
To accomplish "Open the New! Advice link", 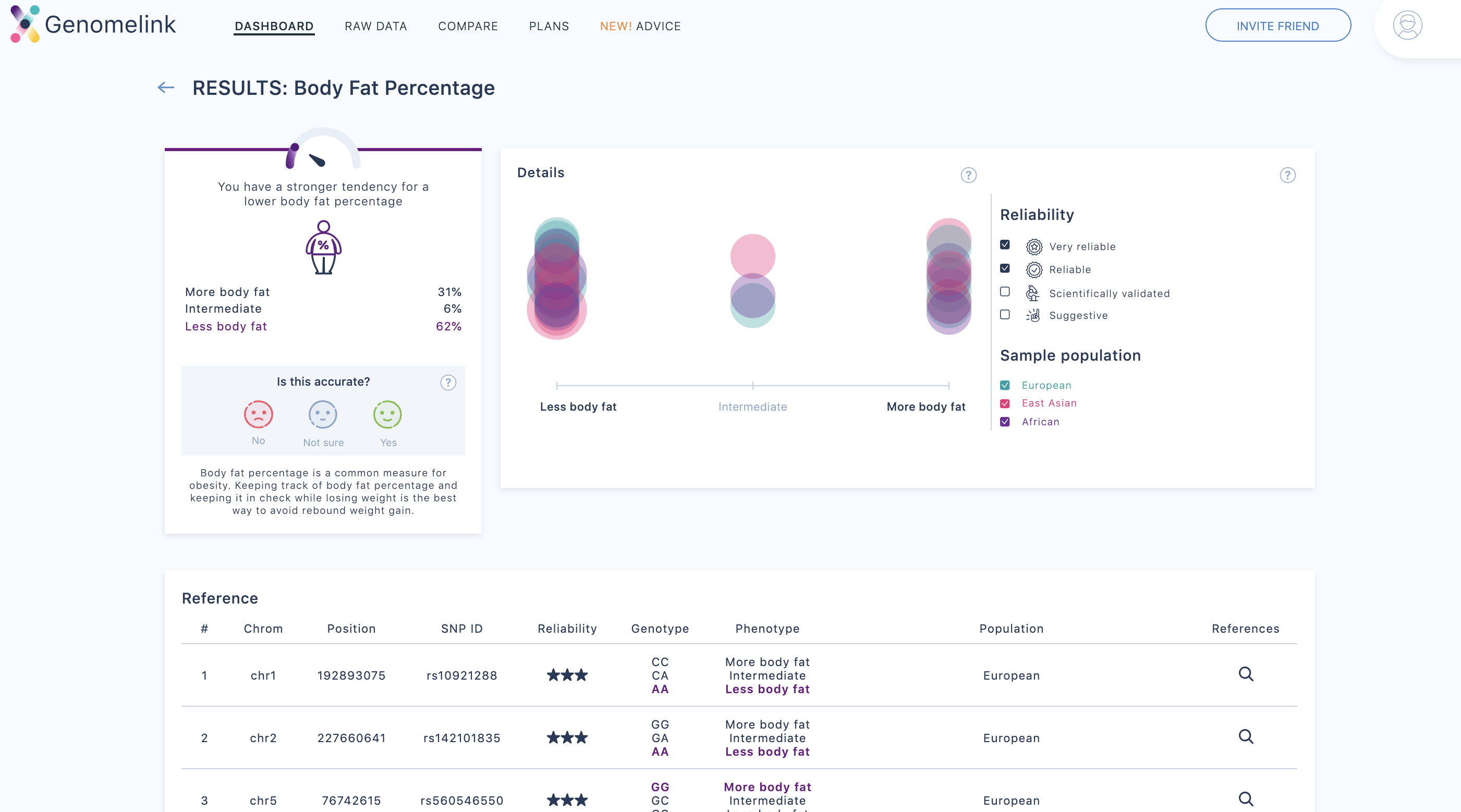I will [x=640, y=26].
